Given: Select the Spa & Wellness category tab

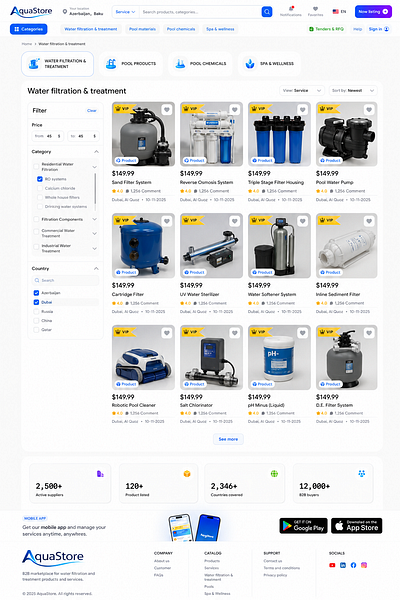Looking at the screenshot, I should 269,64.
